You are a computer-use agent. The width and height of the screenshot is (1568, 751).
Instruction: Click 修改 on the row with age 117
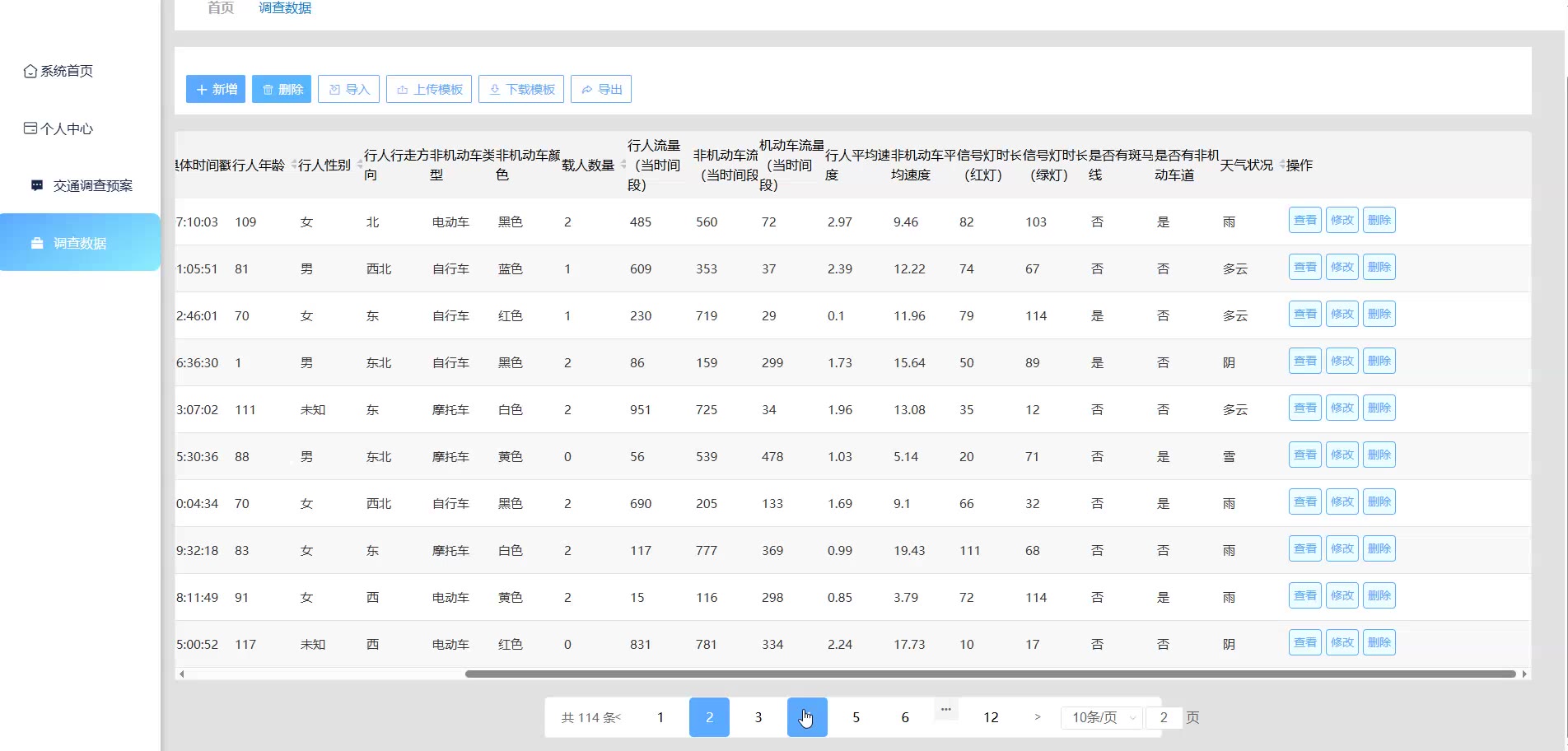coord(1342,642)
